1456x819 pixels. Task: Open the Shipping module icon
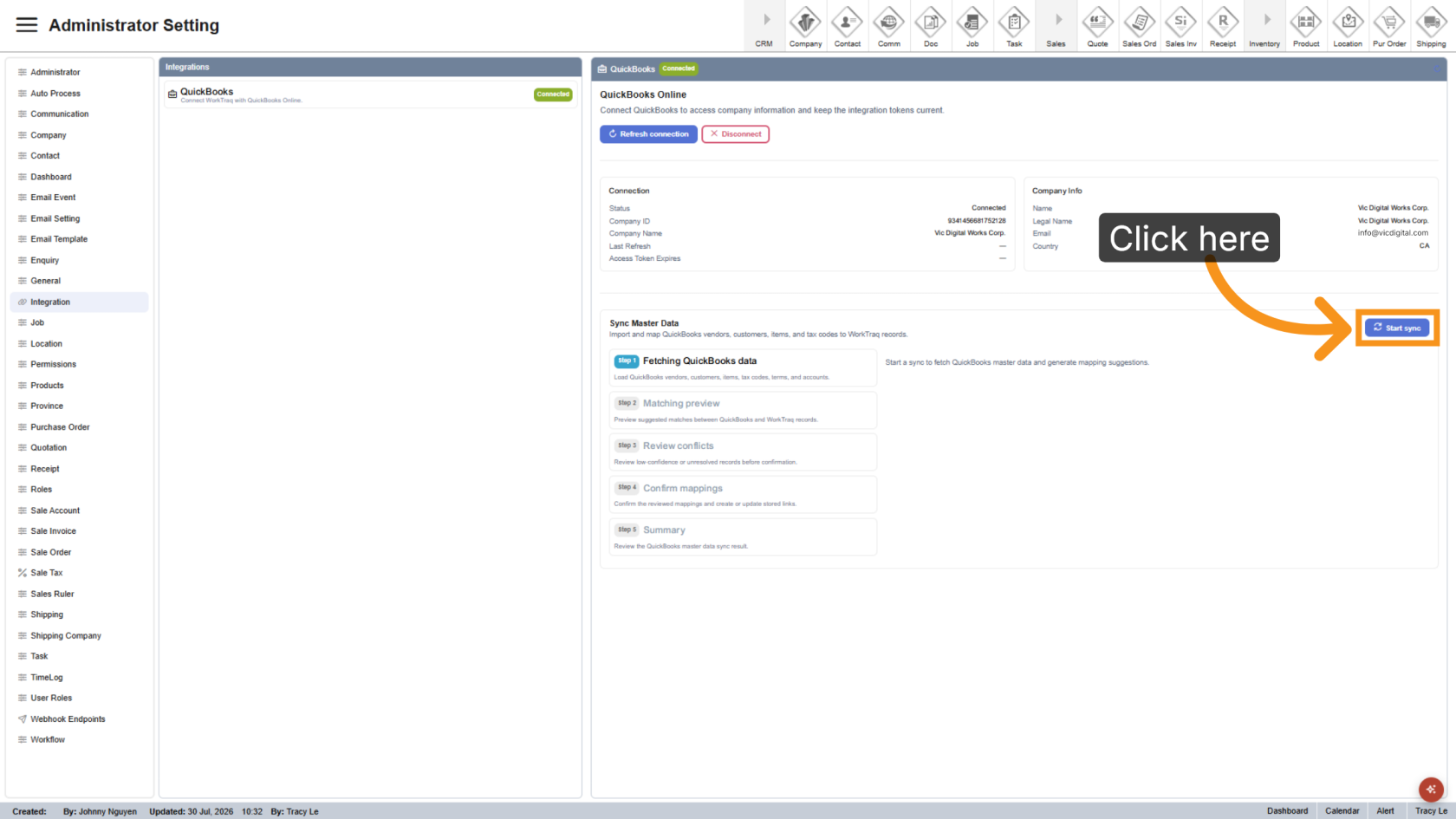coord(1431,26)
